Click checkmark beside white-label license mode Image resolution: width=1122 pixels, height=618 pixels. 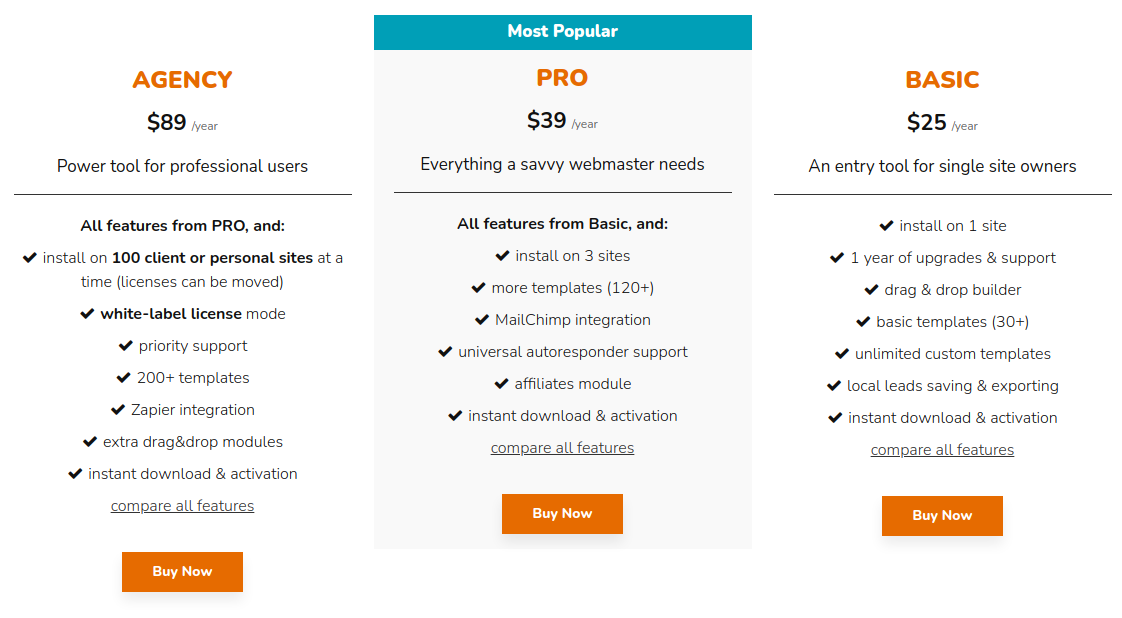coord(87,313)
